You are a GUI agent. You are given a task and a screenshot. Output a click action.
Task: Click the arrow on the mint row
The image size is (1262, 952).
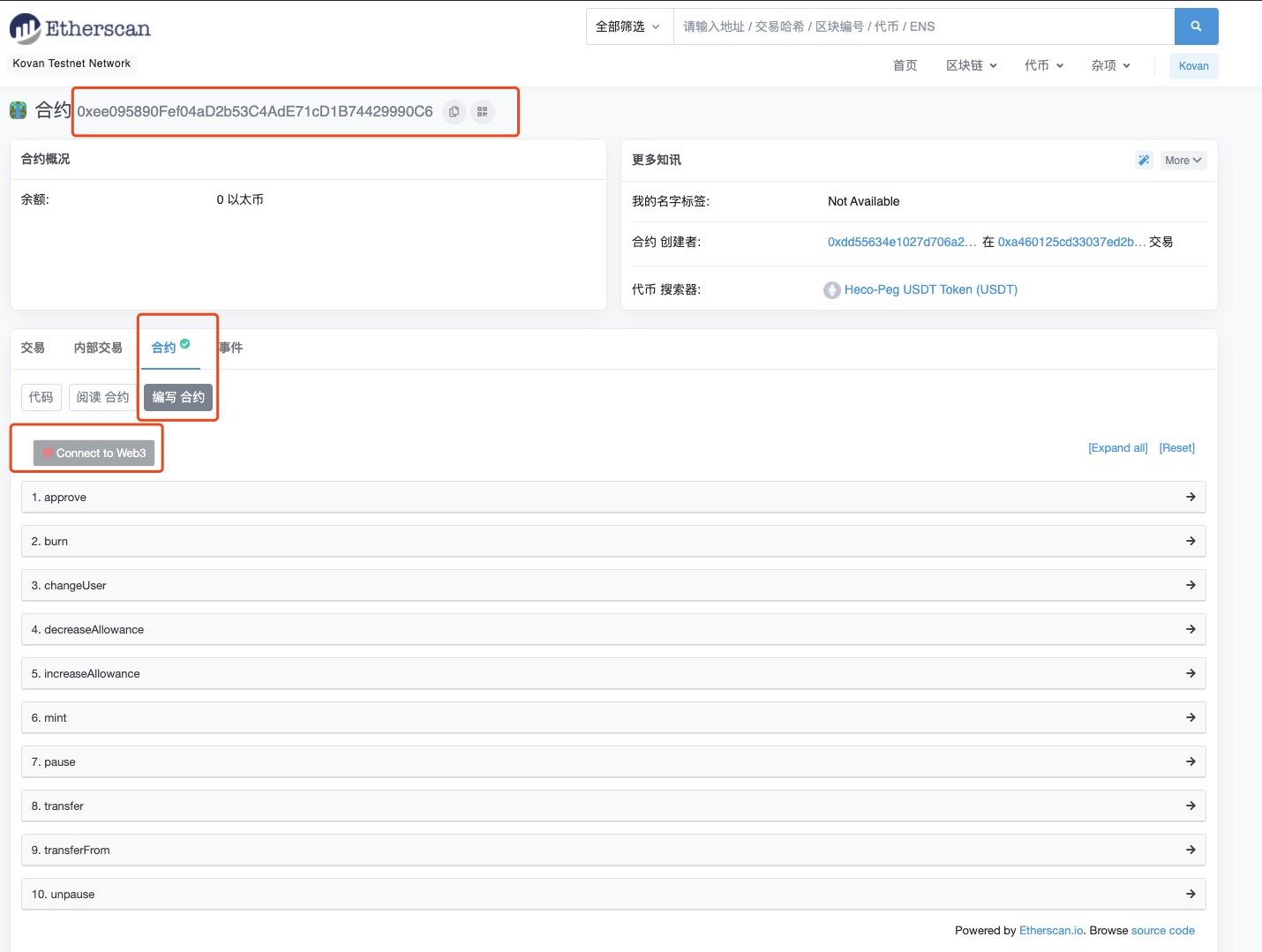click(1191, 717)
